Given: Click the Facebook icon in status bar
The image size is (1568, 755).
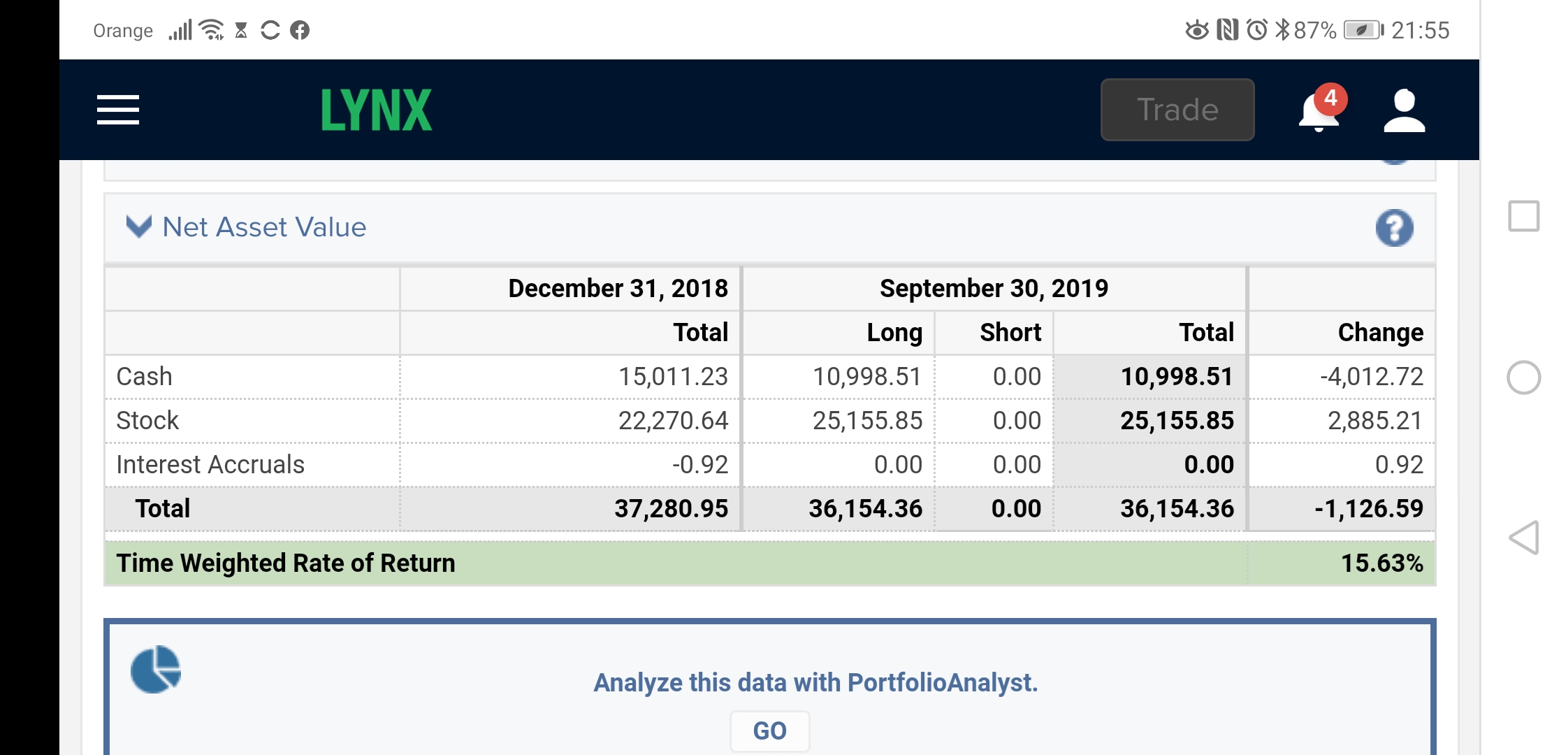Looking at the screenshot, I should [x=300, y=30].
